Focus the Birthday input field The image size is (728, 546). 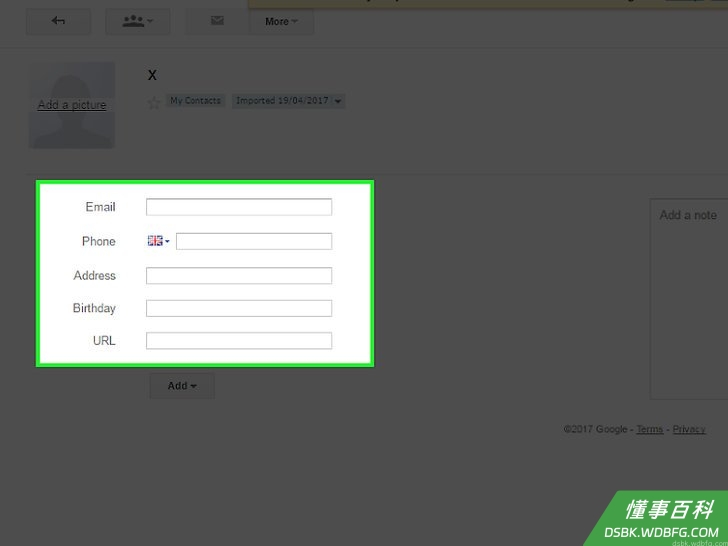(239, 308)
